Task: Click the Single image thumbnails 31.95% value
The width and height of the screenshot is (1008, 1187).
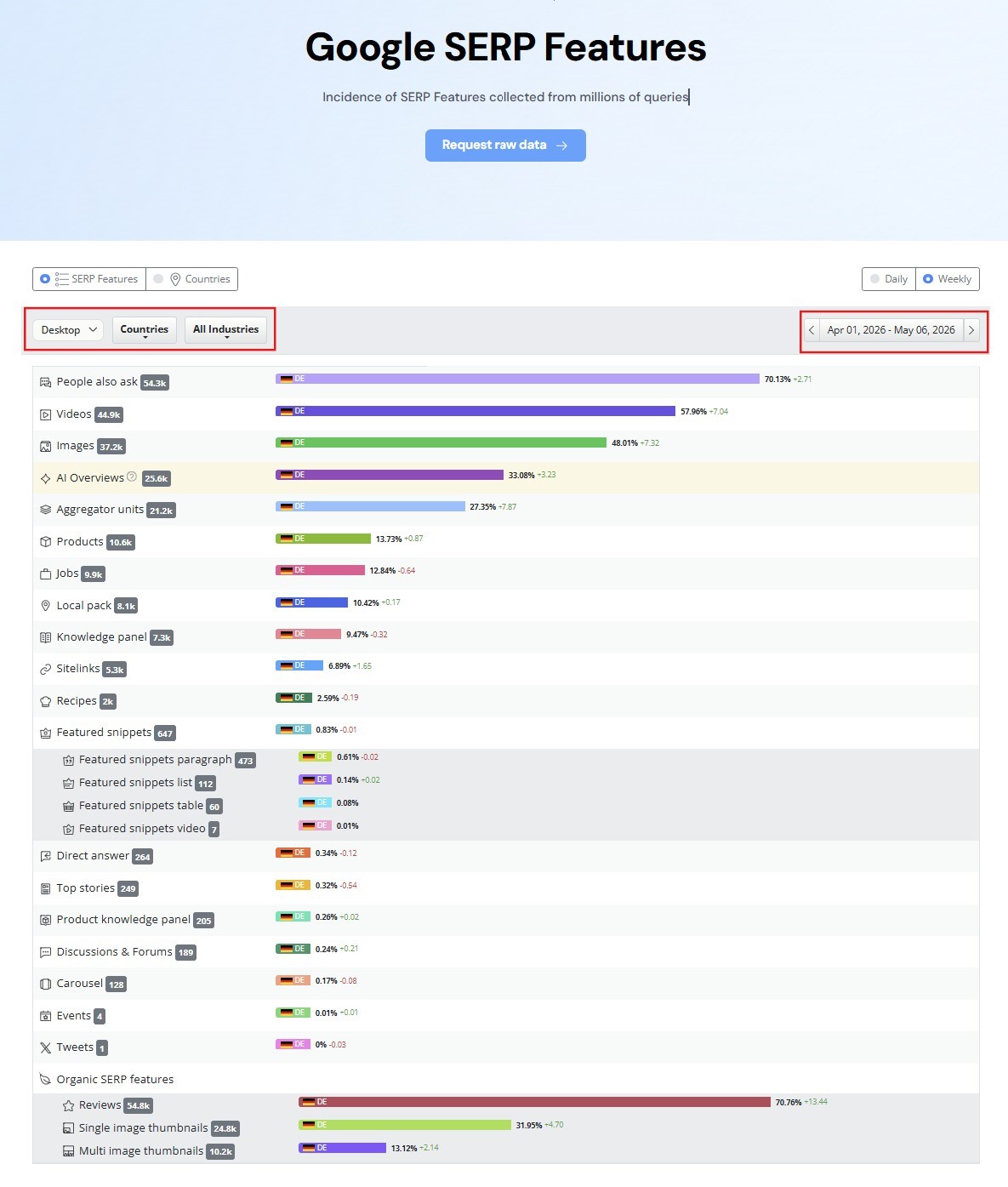Action: tap(529, 1125)
